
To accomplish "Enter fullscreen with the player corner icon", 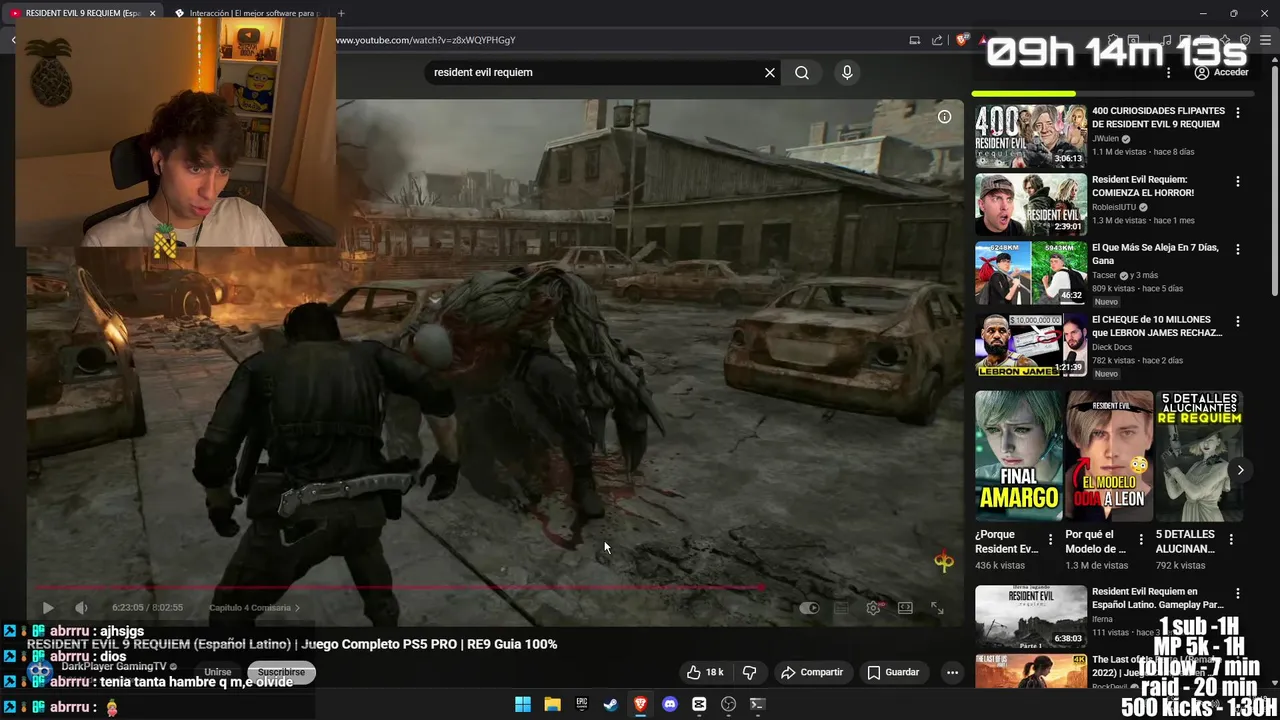I will point(937,608).
